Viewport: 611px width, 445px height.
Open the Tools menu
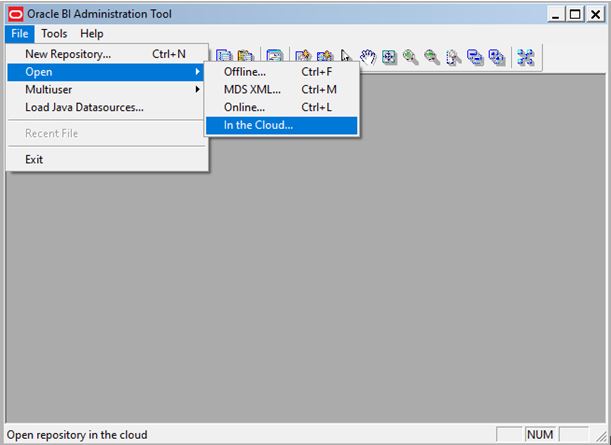point(54,34)
